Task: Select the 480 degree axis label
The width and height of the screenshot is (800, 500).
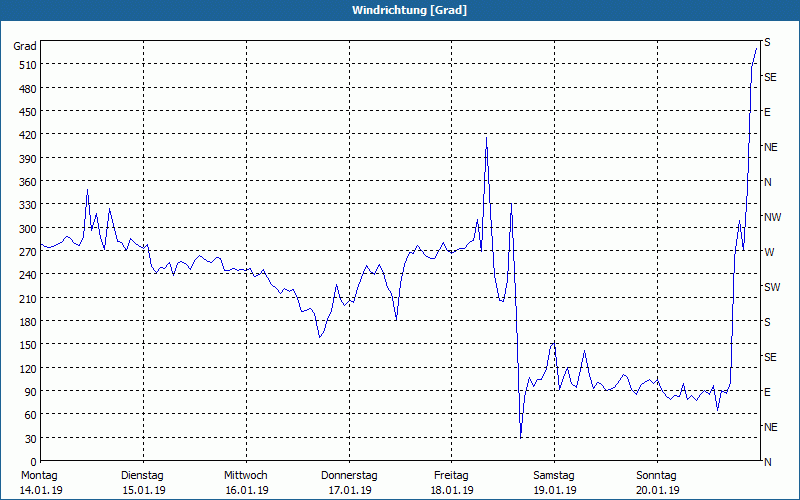Action: coord(29,89)
